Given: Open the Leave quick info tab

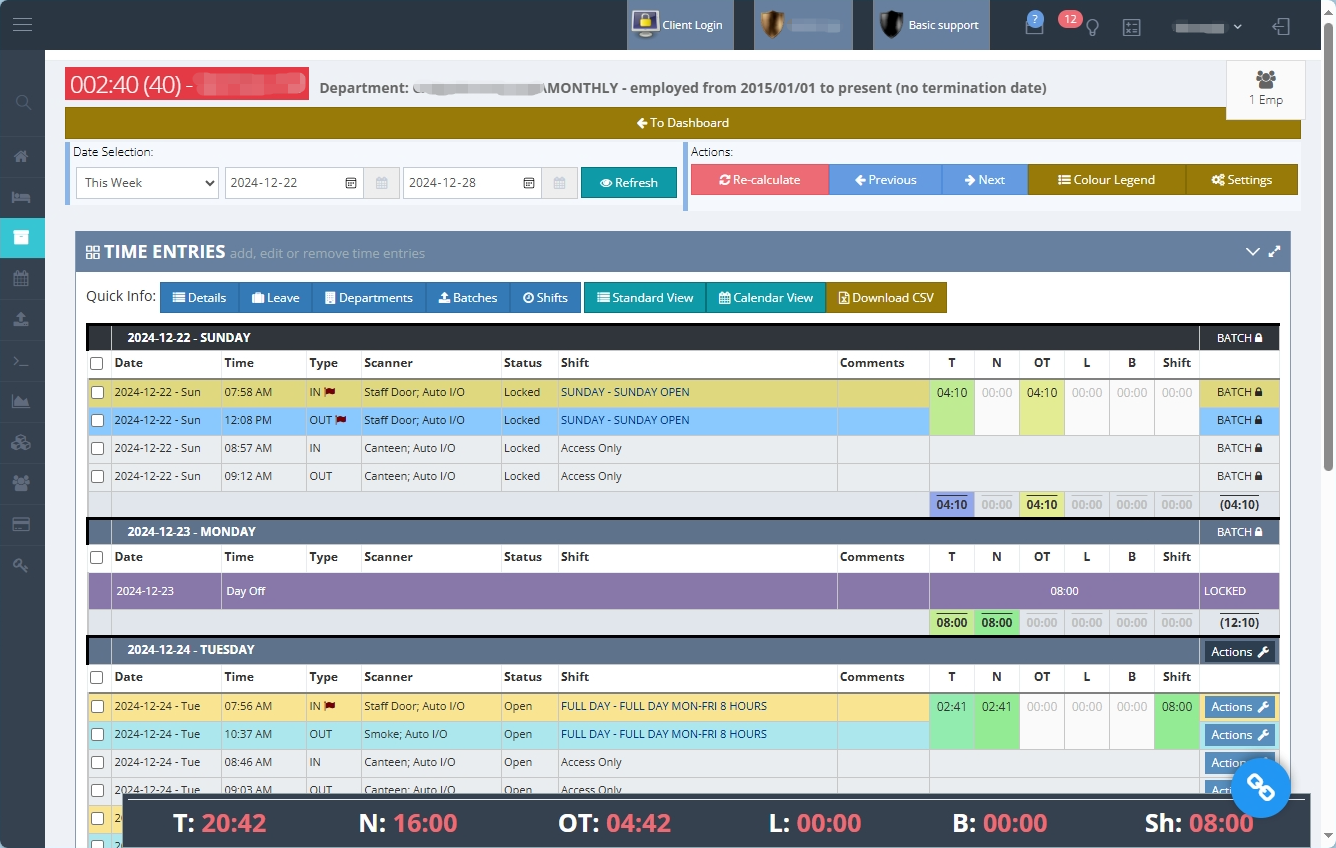Looking at the screenshot, I should pos(275,298).
